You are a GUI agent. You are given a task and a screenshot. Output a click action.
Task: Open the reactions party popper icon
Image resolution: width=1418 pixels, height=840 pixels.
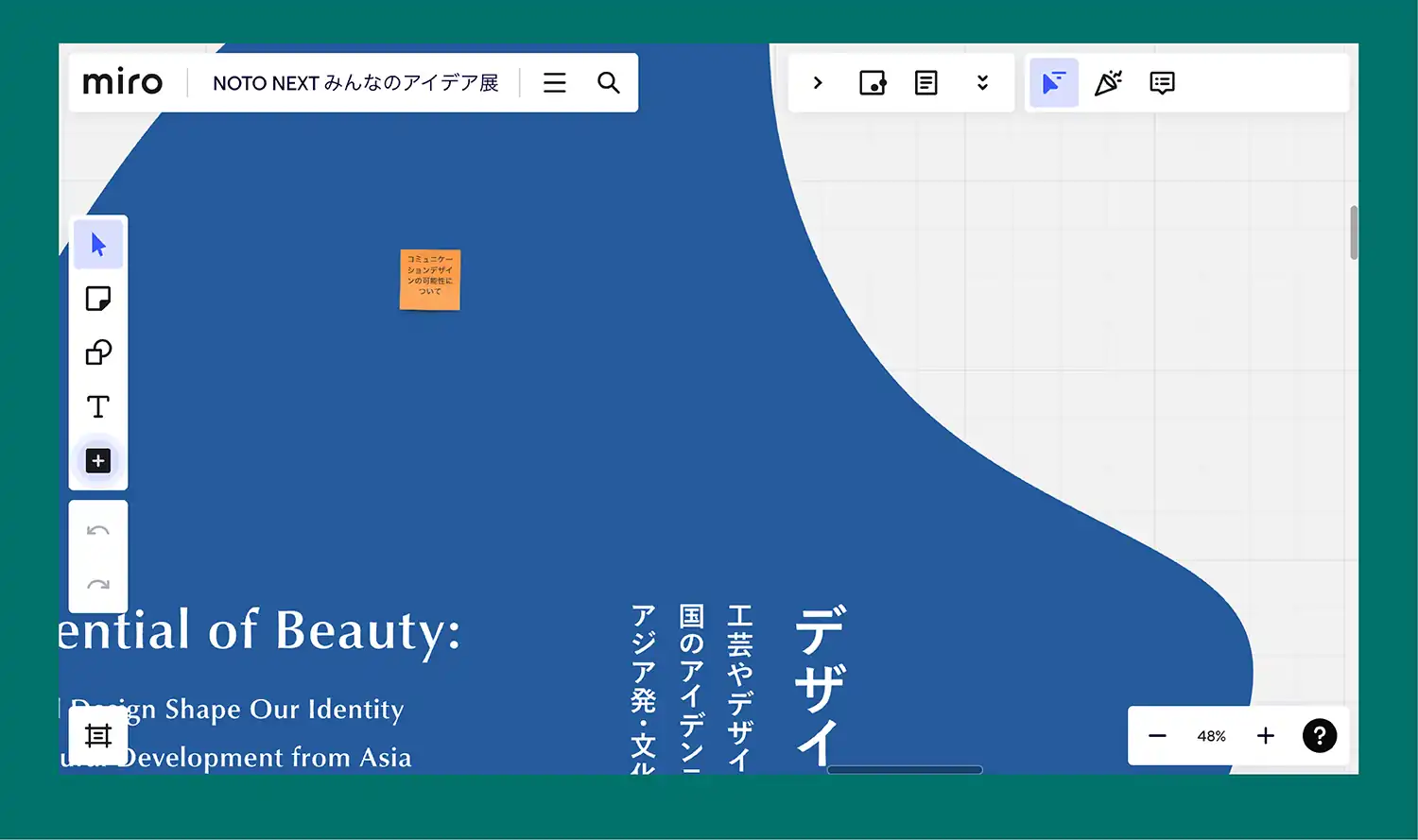[x=1108, y=83]
